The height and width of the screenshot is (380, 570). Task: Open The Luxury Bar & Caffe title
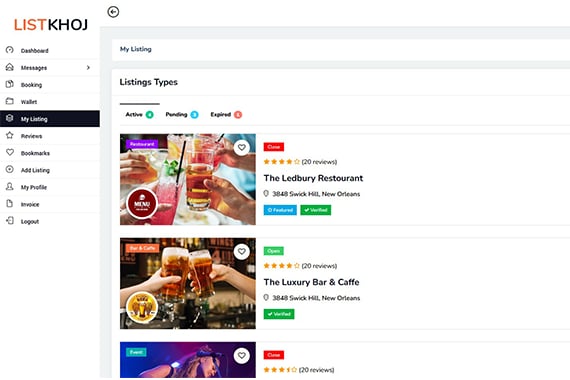click(x=312, y=282)
